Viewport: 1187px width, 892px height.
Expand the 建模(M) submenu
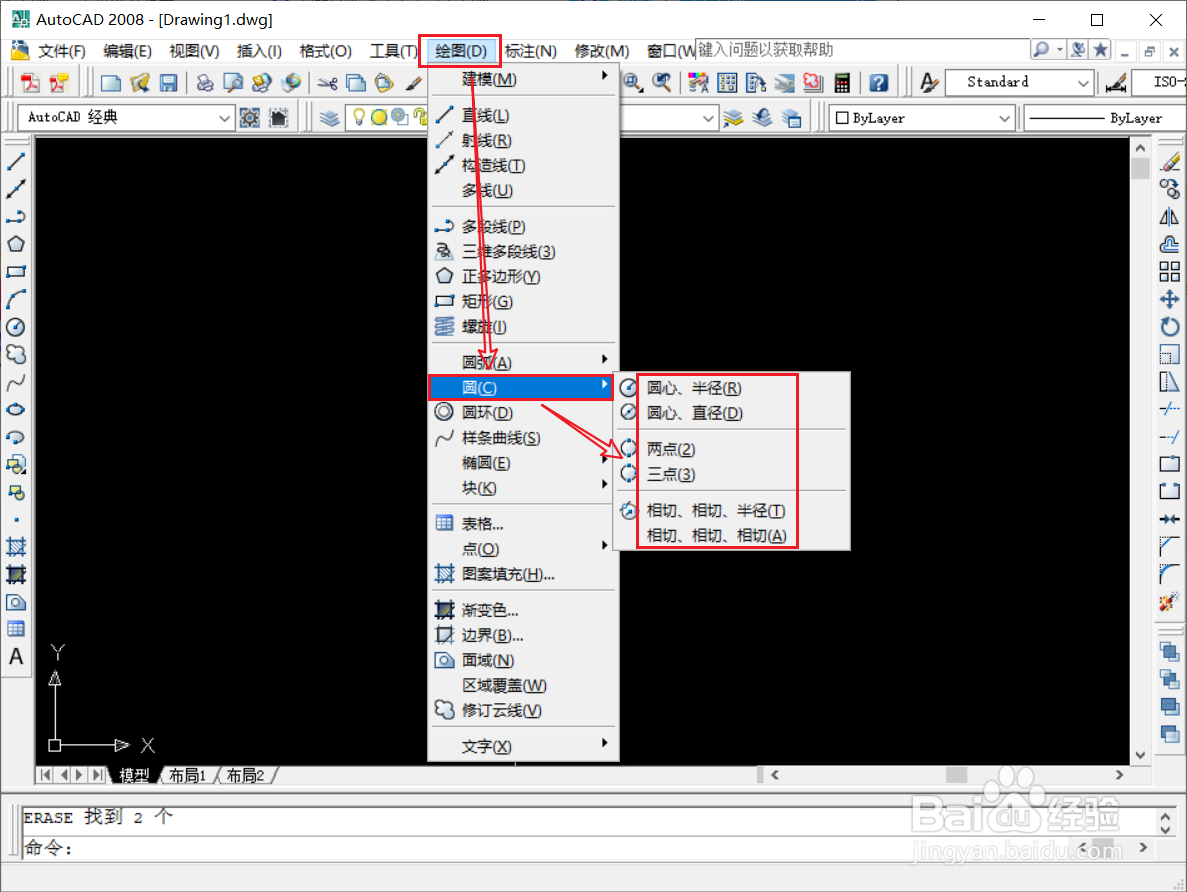pyautogui.click(x=522, y=79)
